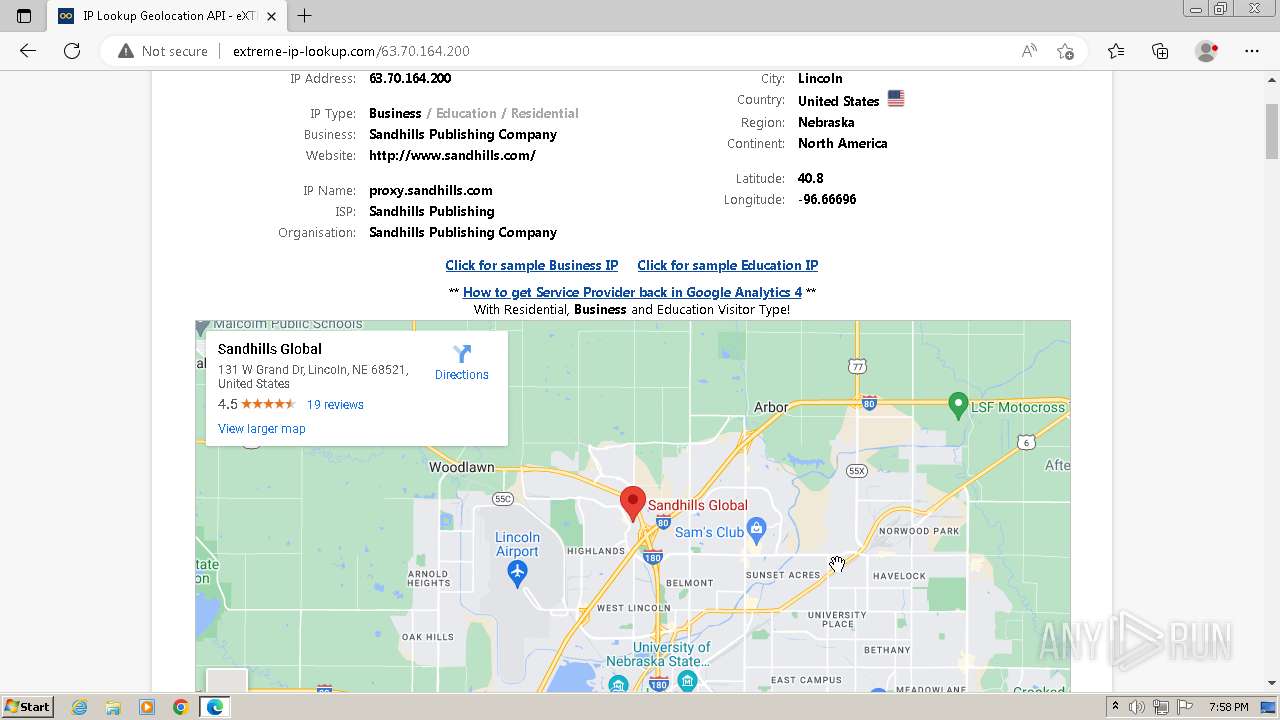Go back to the previous page

tap(28, 51)
